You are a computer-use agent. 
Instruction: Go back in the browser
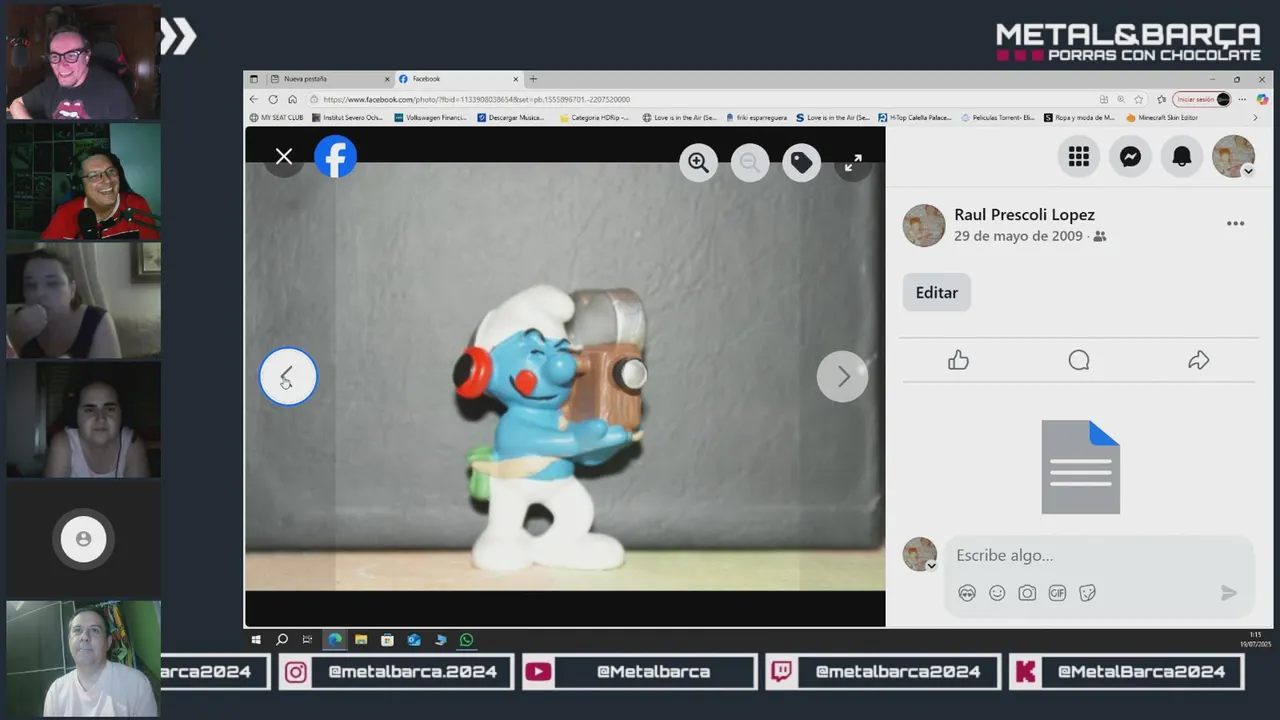(253, 99)
